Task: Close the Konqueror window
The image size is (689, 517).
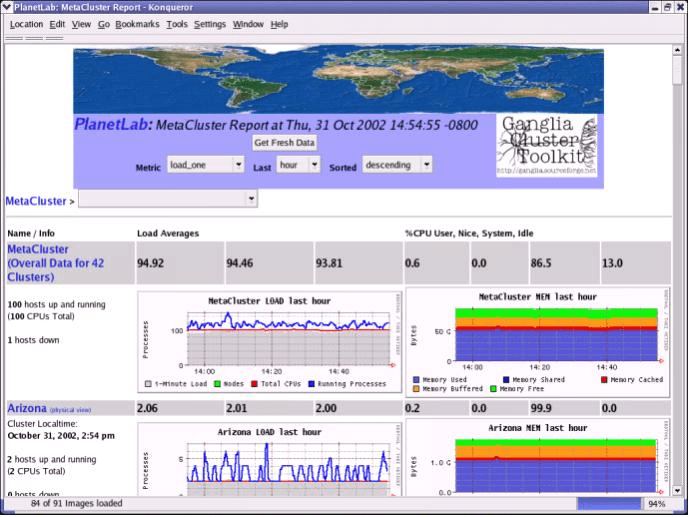Action: coord(680,7)
